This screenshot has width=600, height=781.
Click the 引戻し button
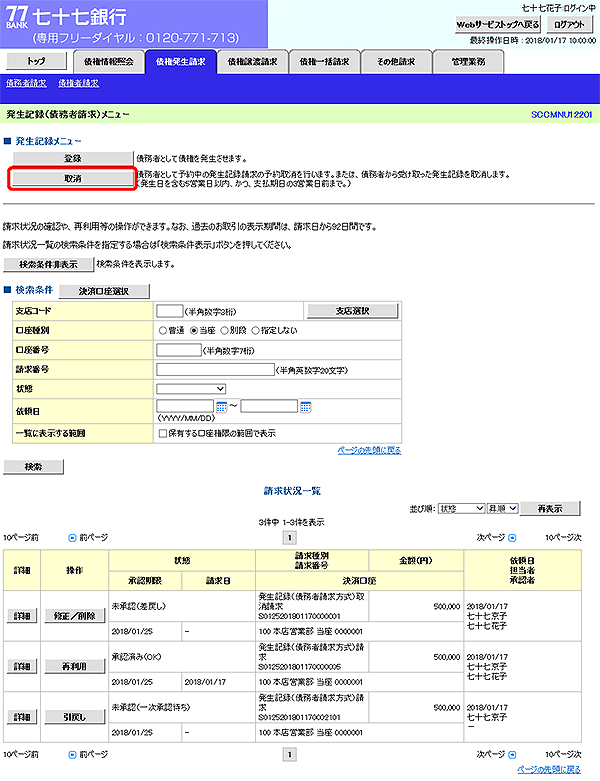(75, 717)
